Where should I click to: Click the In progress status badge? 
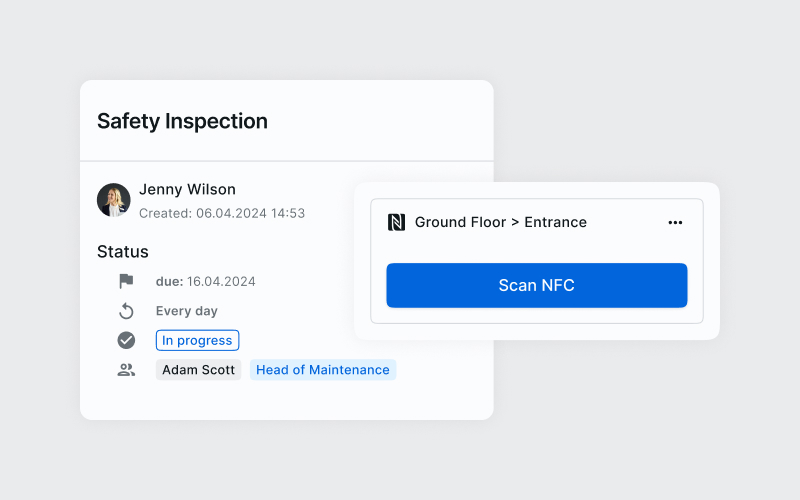coord(197,340)
